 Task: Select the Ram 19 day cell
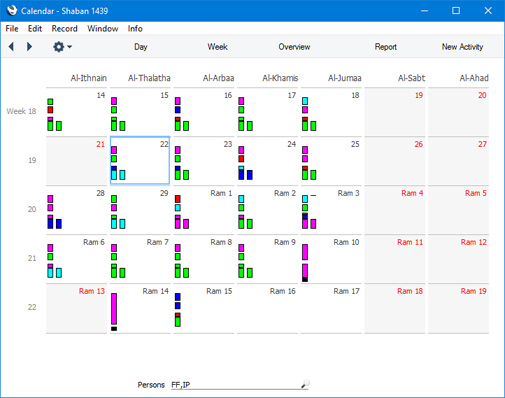point(458,307)
